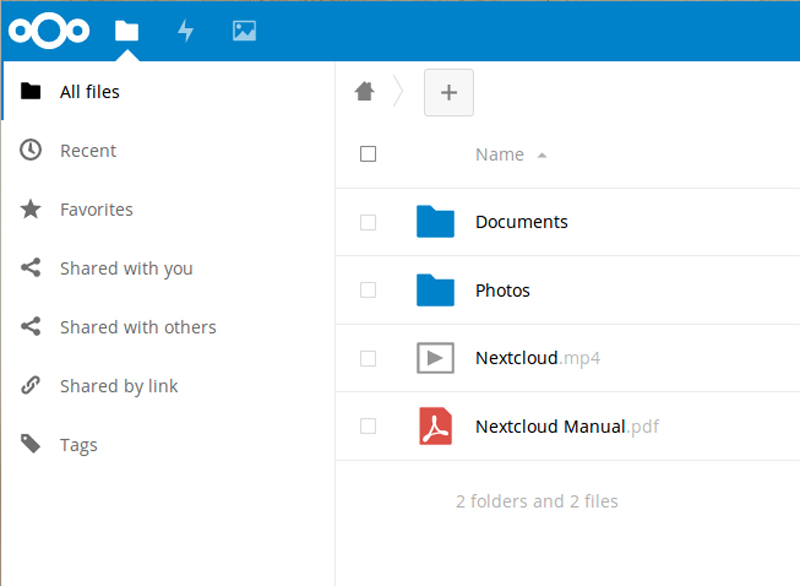Select the Files app folder icon
The height and width of the screenshot is (586, 800).
click(126, 31)
